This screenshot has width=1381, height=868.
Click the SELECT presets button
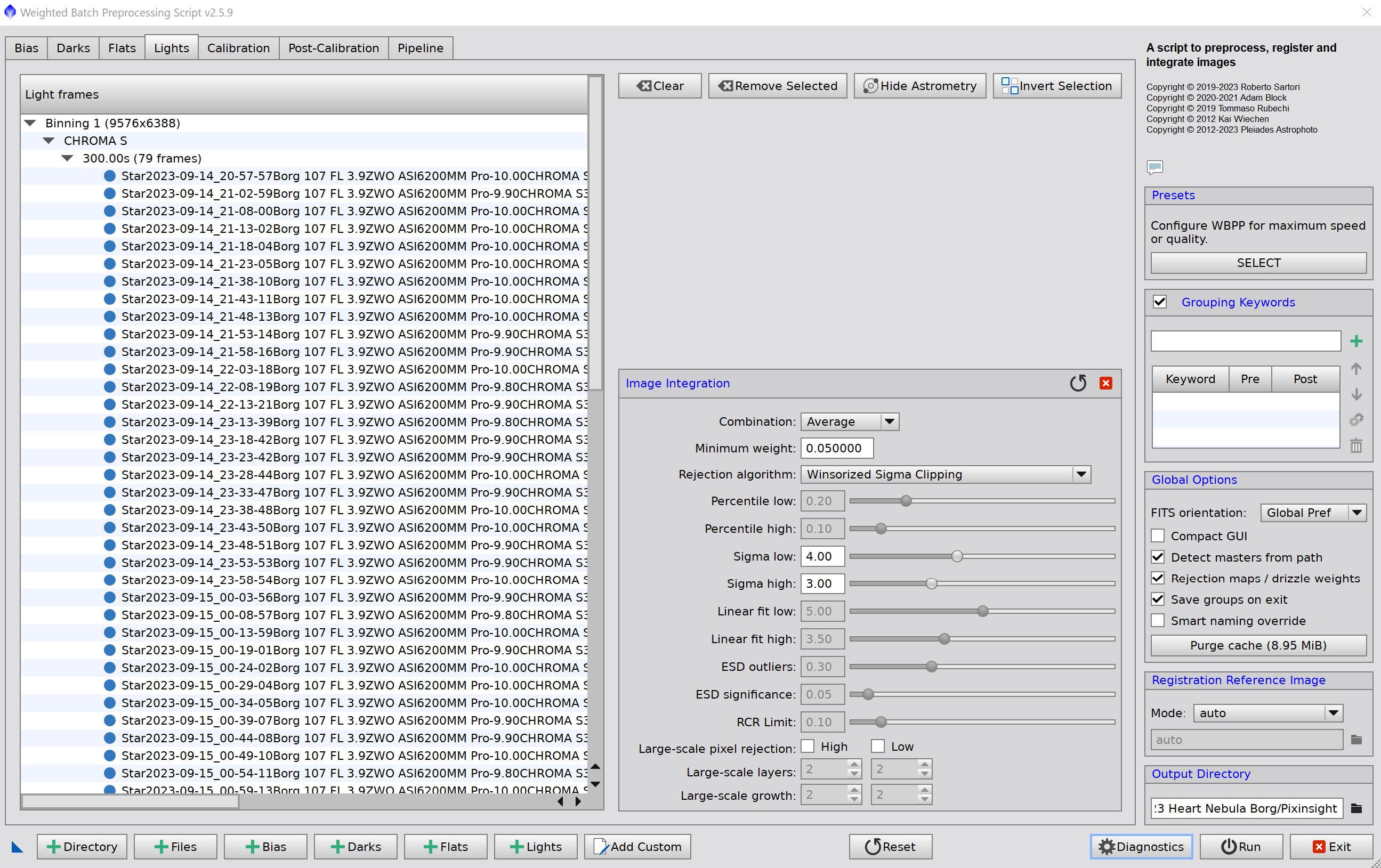pos(1258,263)
